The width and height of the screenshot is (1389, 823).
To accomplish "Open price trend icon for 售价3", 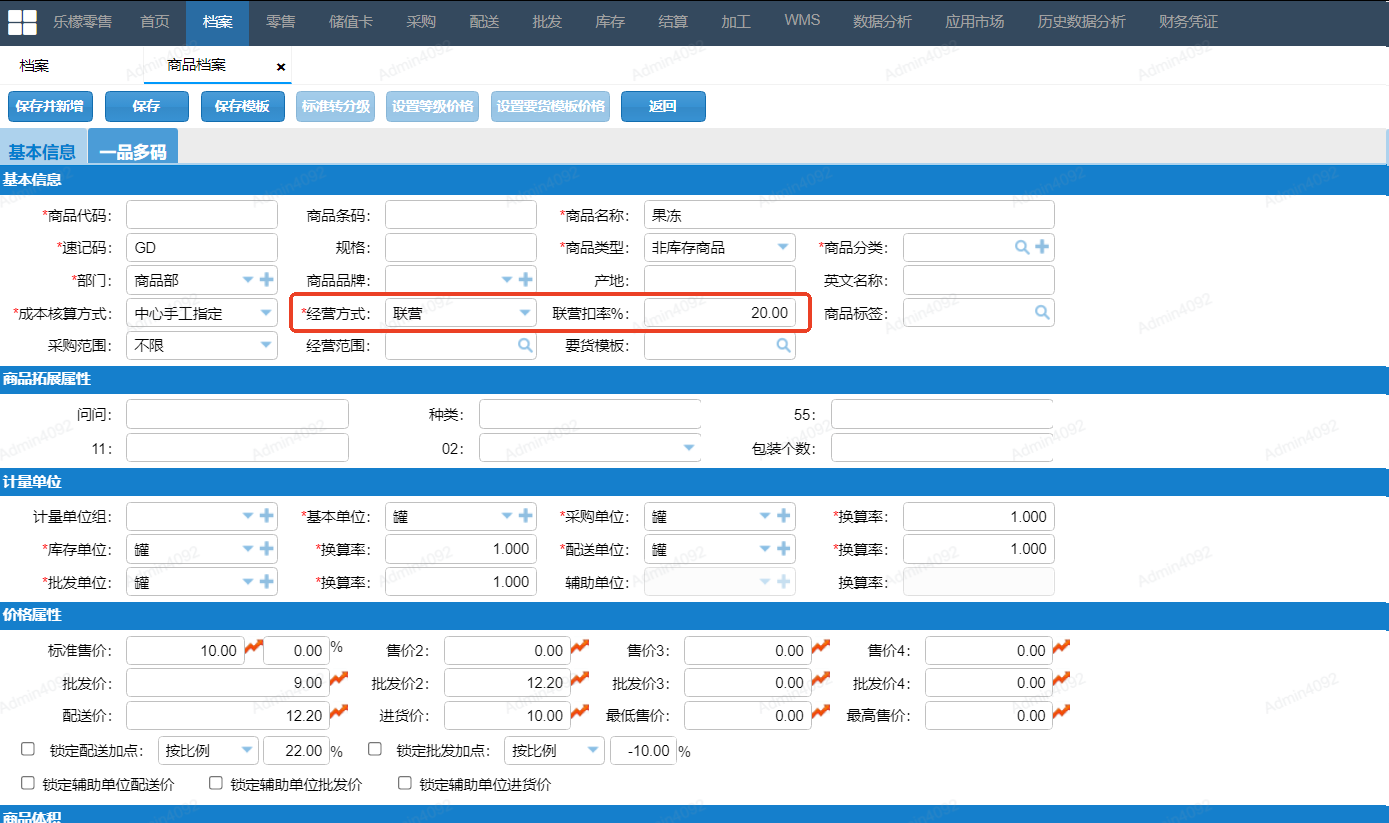I will 820,648.
